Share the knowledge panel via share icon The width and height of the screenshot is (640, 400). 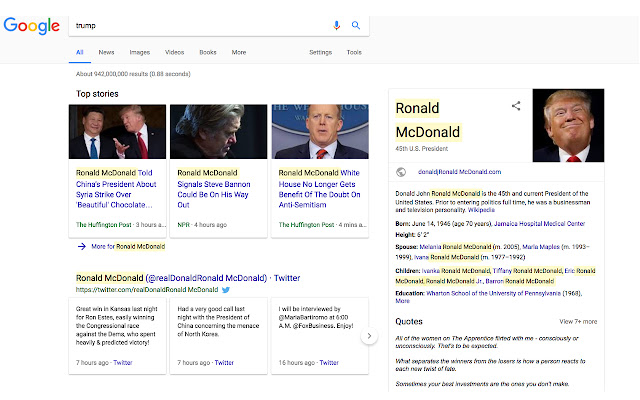516,106
